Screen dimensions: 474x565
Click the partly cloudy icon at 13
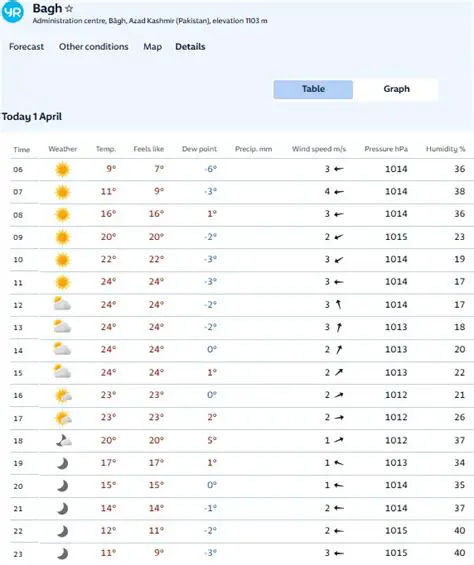(x=62, y=326)
